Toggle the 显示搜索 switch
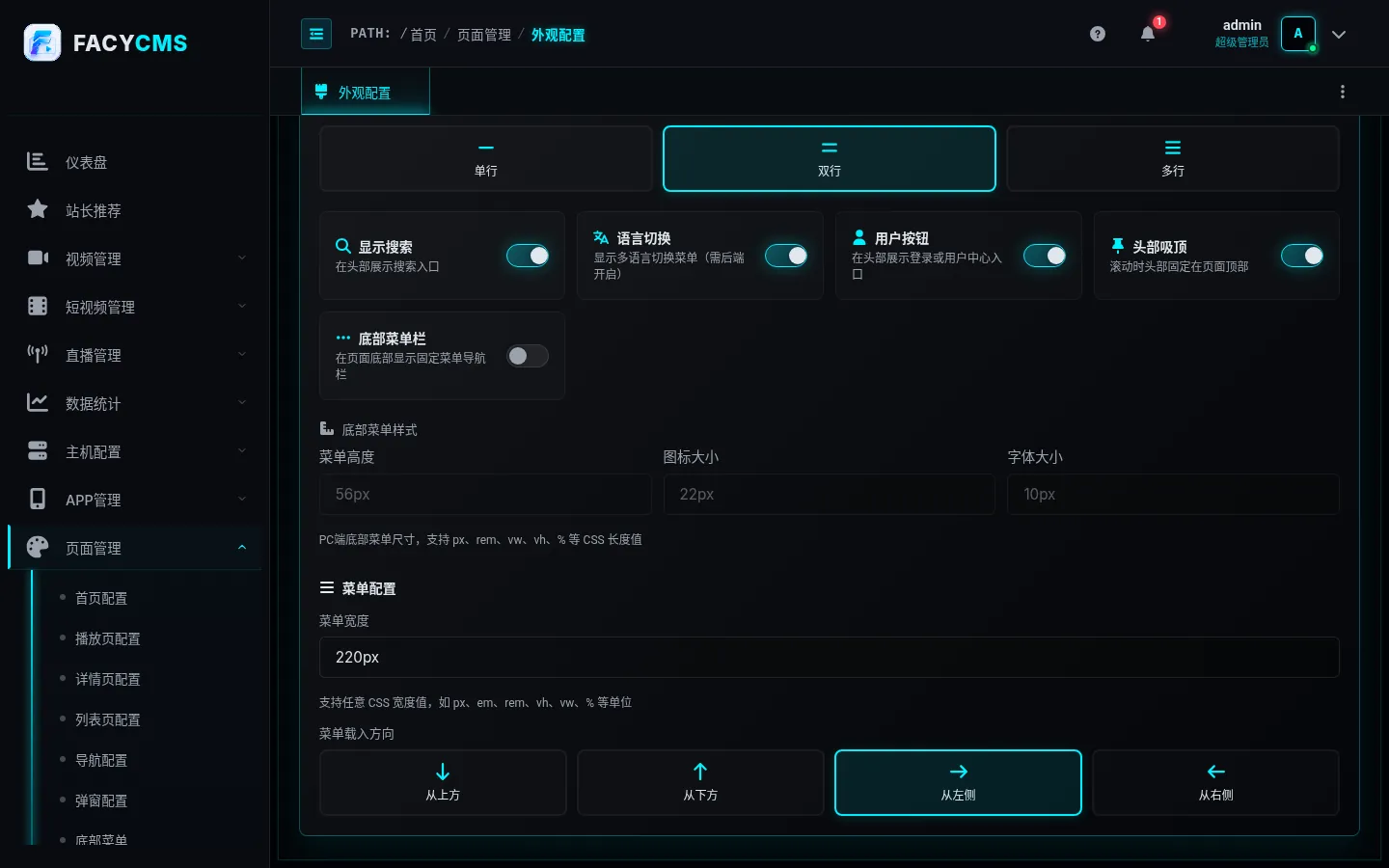 click(528, 256)
